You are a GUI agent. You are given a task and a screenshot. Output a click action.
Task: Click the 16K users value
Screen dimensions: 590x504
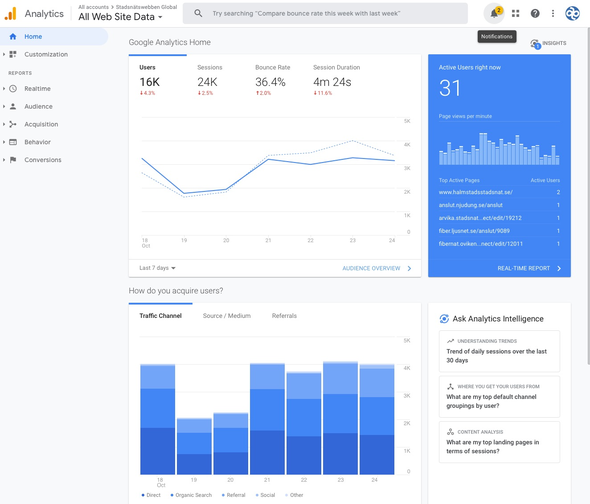coord(150,82)
